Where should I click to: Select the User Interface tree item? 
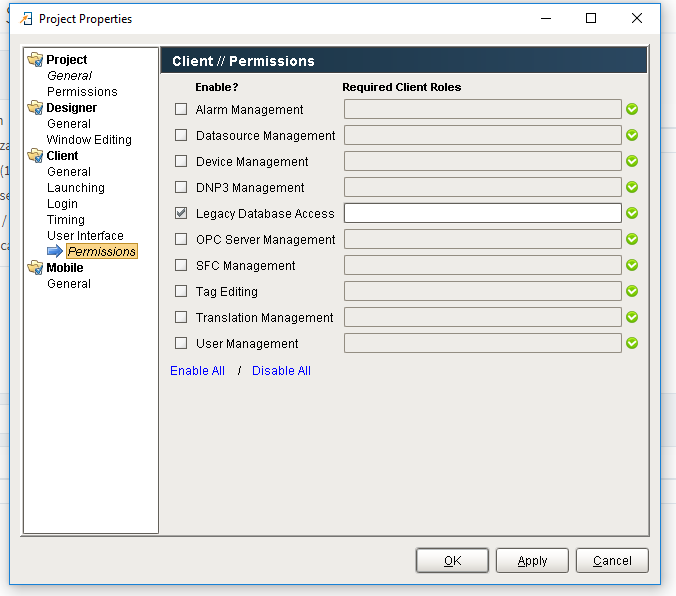(x=85, y=235)
